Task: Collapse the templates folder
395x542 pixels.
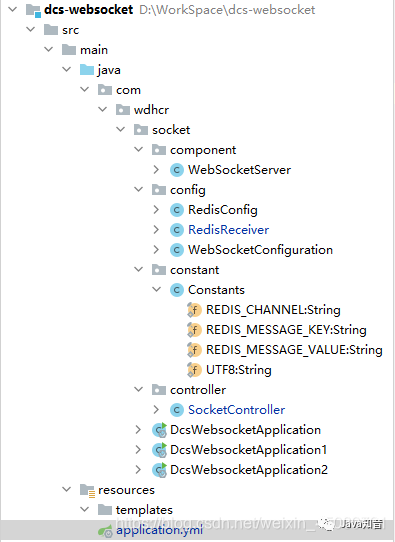Action: [x=85, y=509]
